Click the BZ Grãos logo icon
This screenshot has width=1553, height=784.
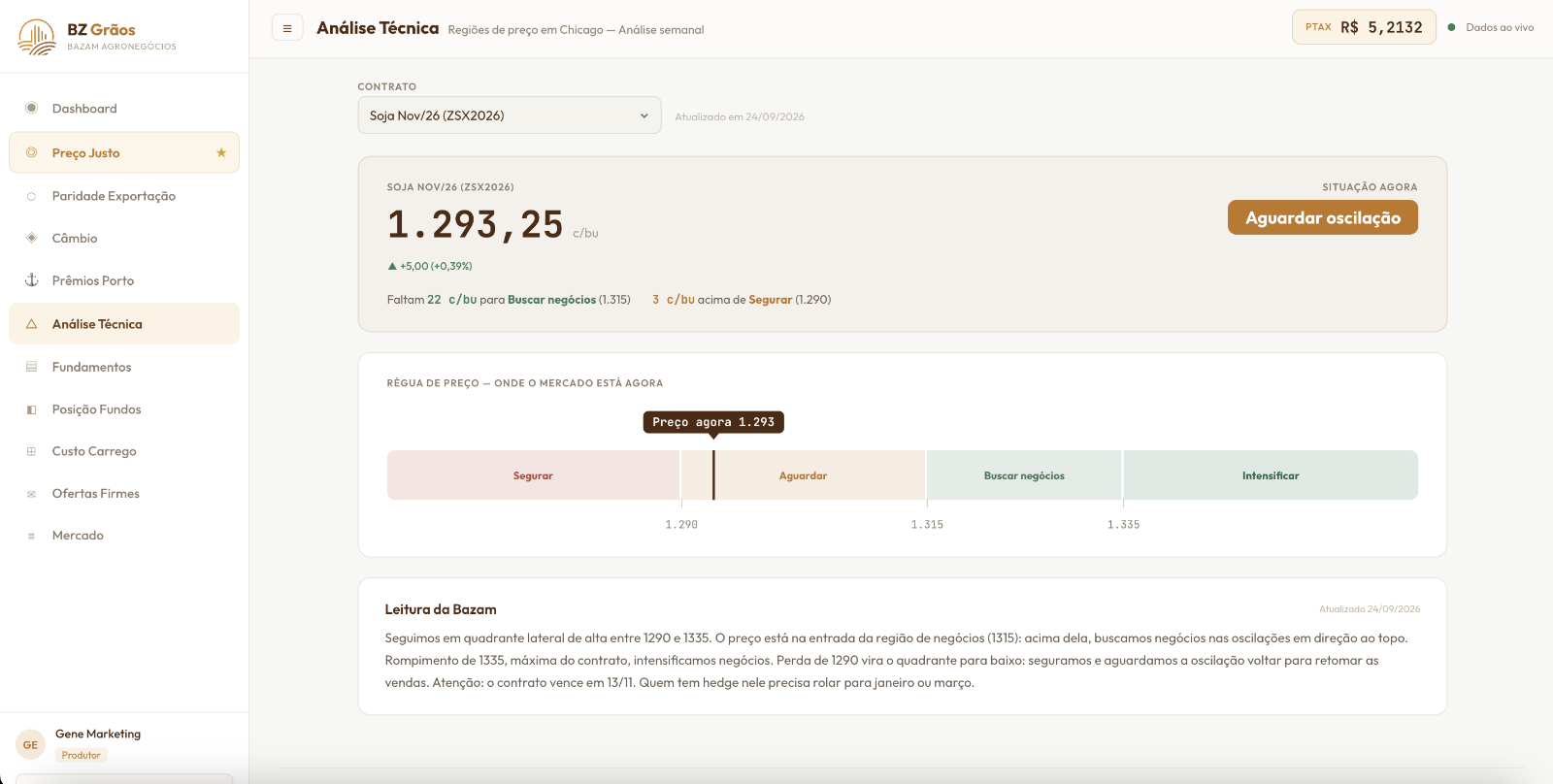coord(37,37)
